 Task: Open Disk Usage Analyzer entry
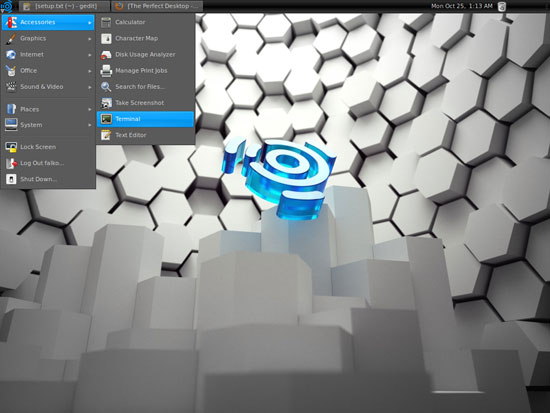pyautogui.click(x=145, y=54)
